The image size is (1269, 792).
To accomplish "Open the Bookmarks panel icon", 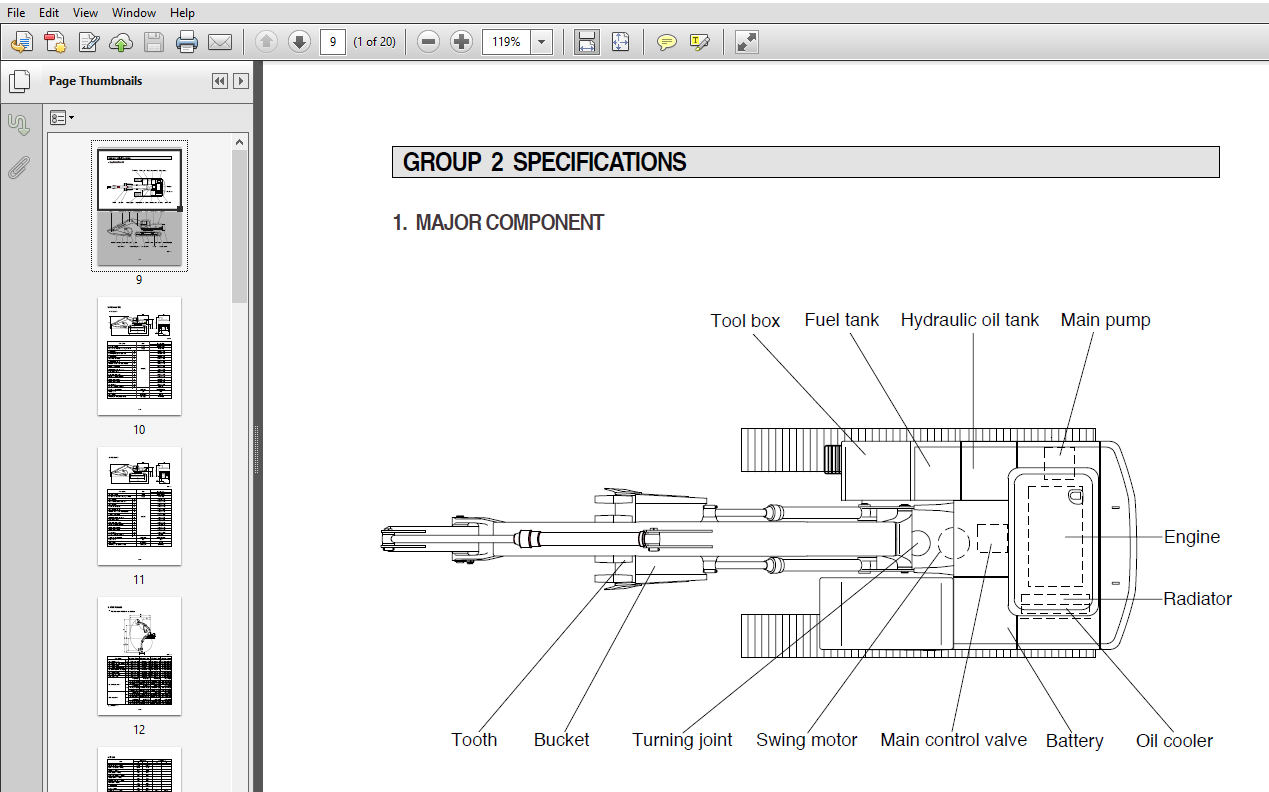I will (19, 125).
